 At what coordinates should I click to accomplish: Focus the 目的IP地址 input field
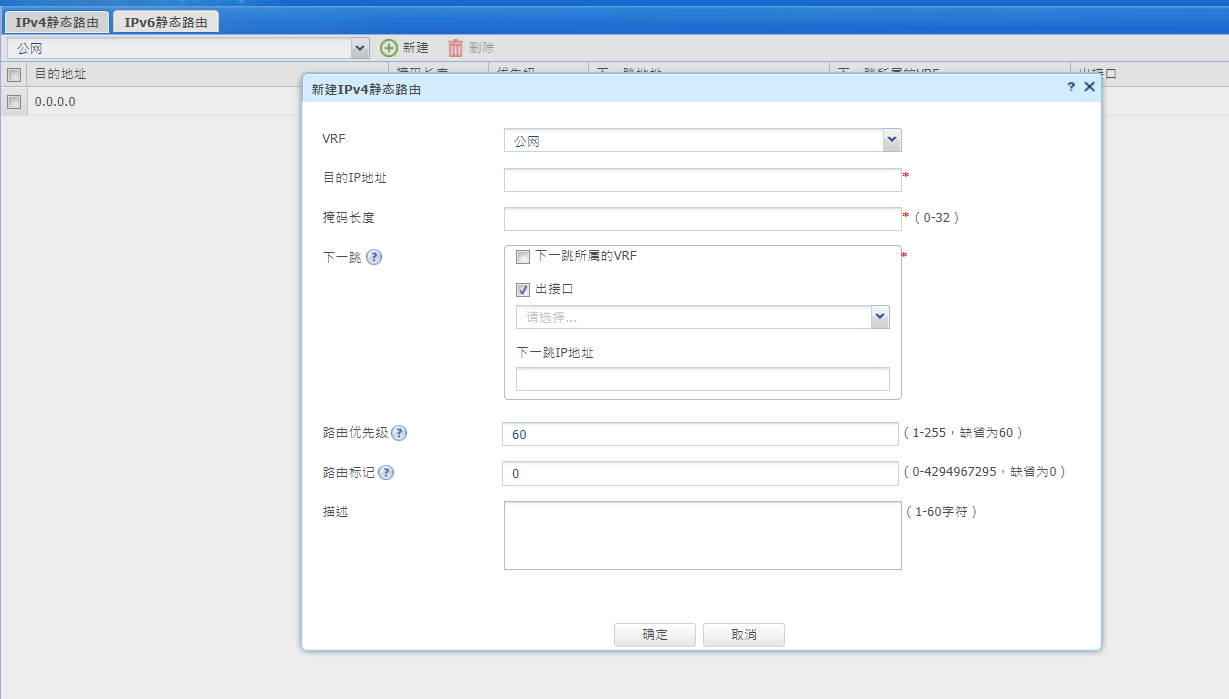(703, 180)
